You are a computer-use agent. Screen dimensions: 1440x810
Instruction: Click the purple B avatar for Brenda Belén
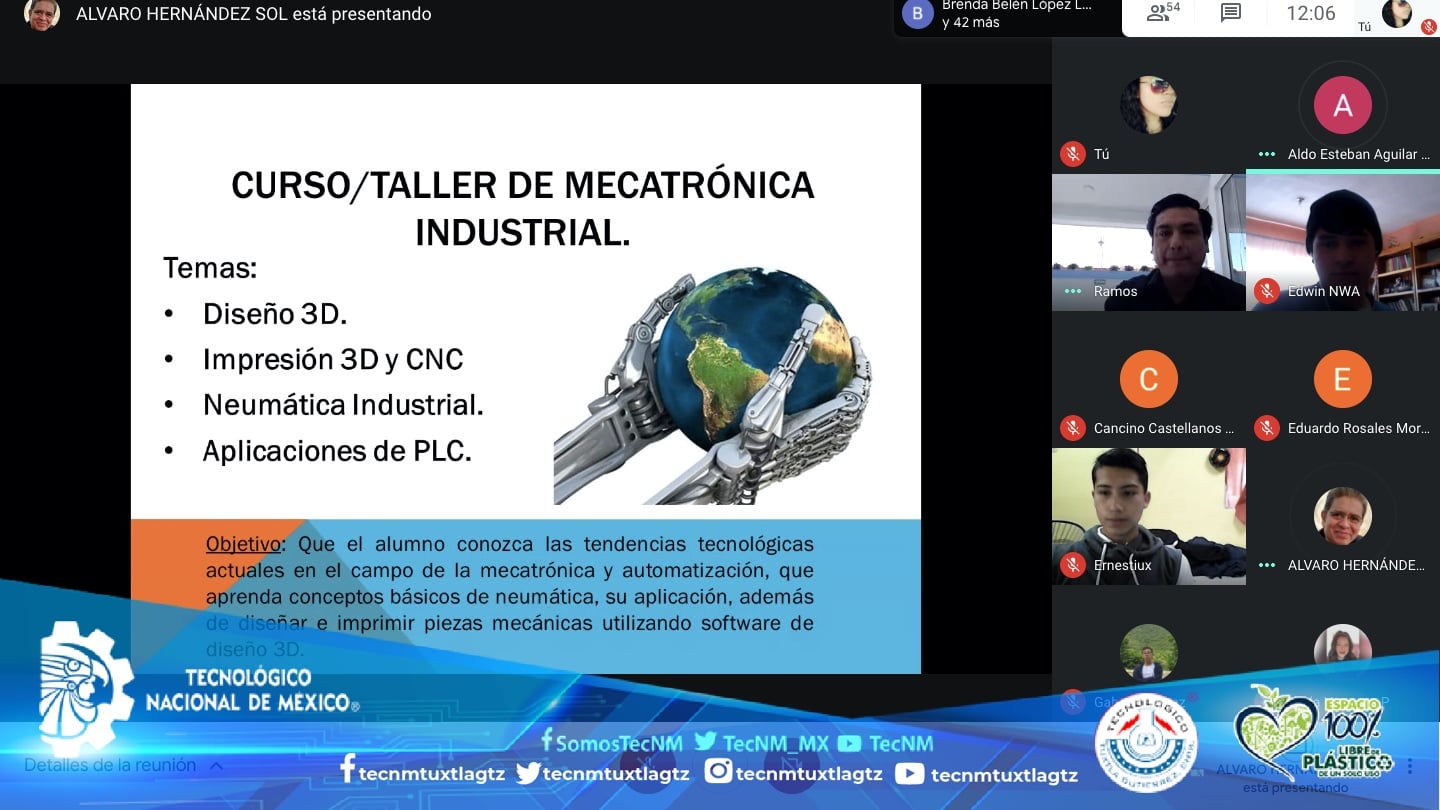tap(918, 14)
